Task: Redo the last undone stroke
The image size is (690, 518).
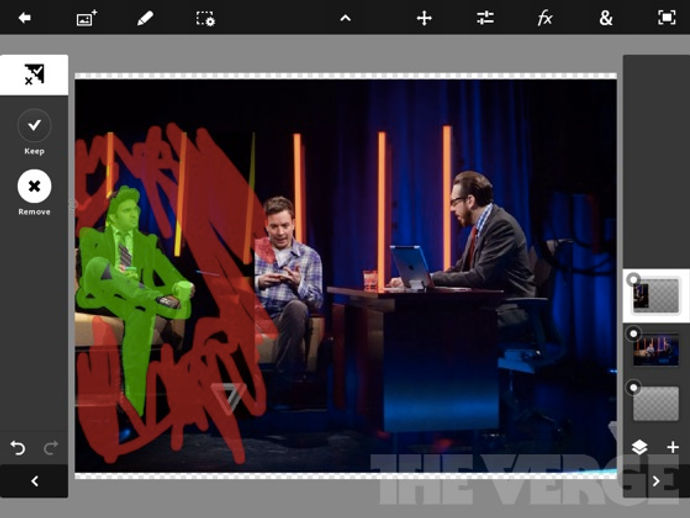Action: coord(51,448)
